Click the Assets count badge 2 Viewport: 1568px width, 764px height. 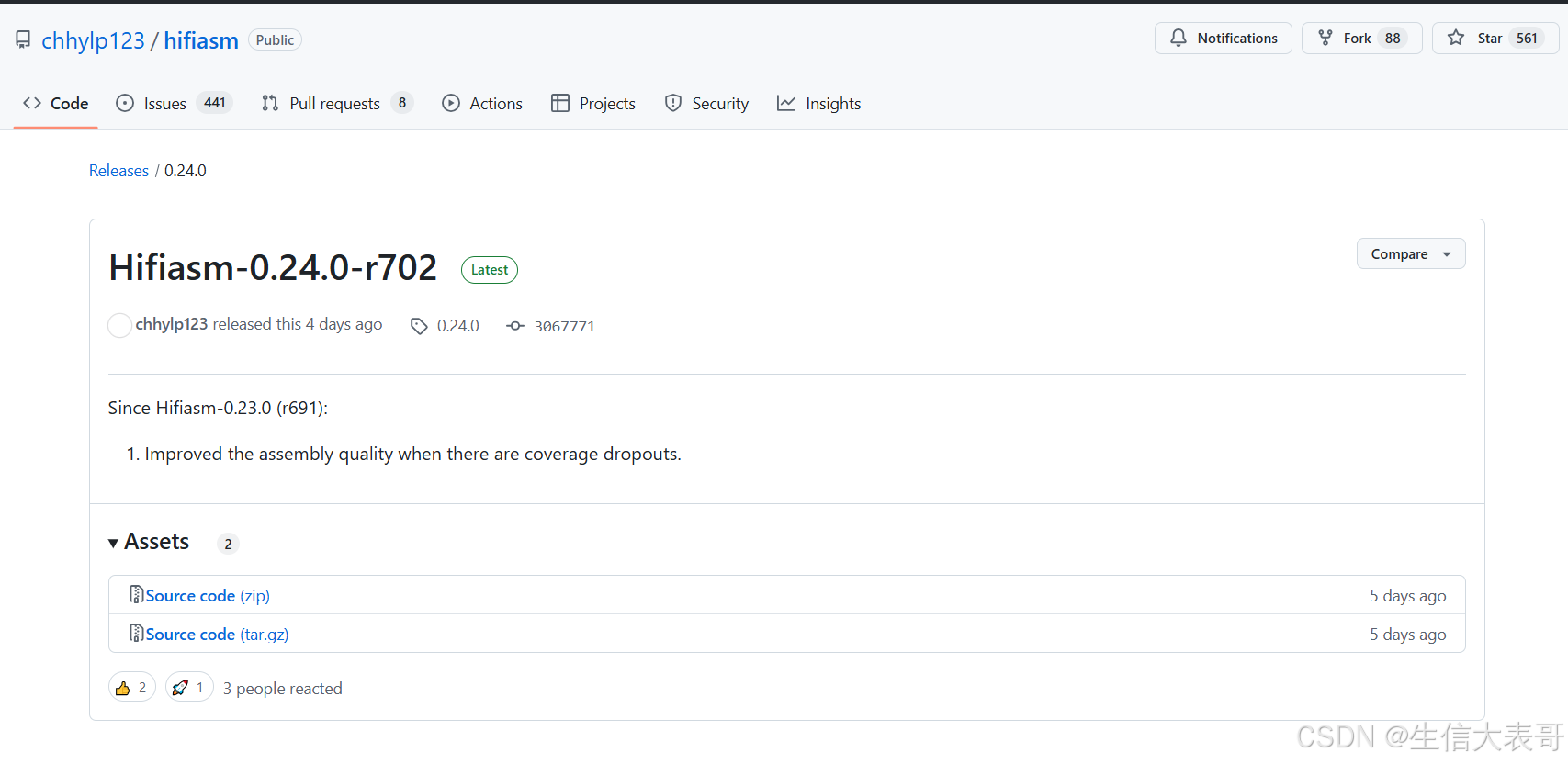tap(228, 544)
